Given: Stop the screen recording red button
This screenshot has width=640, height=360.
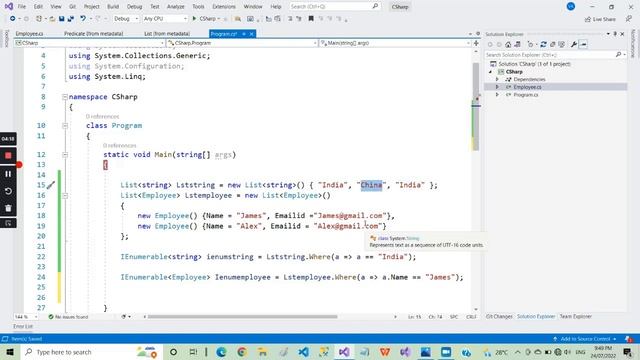Looking at the screenshot, I should coord(8,156).
